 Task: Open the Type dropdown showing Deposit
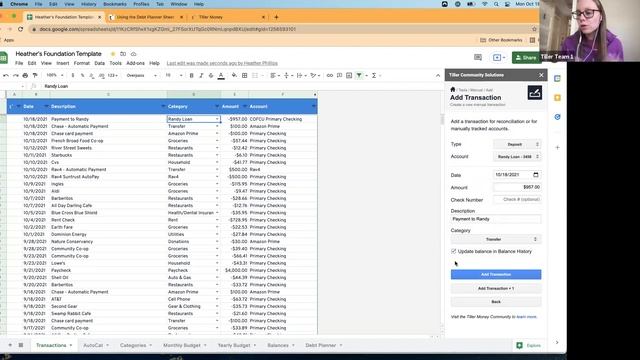point(517,144)
